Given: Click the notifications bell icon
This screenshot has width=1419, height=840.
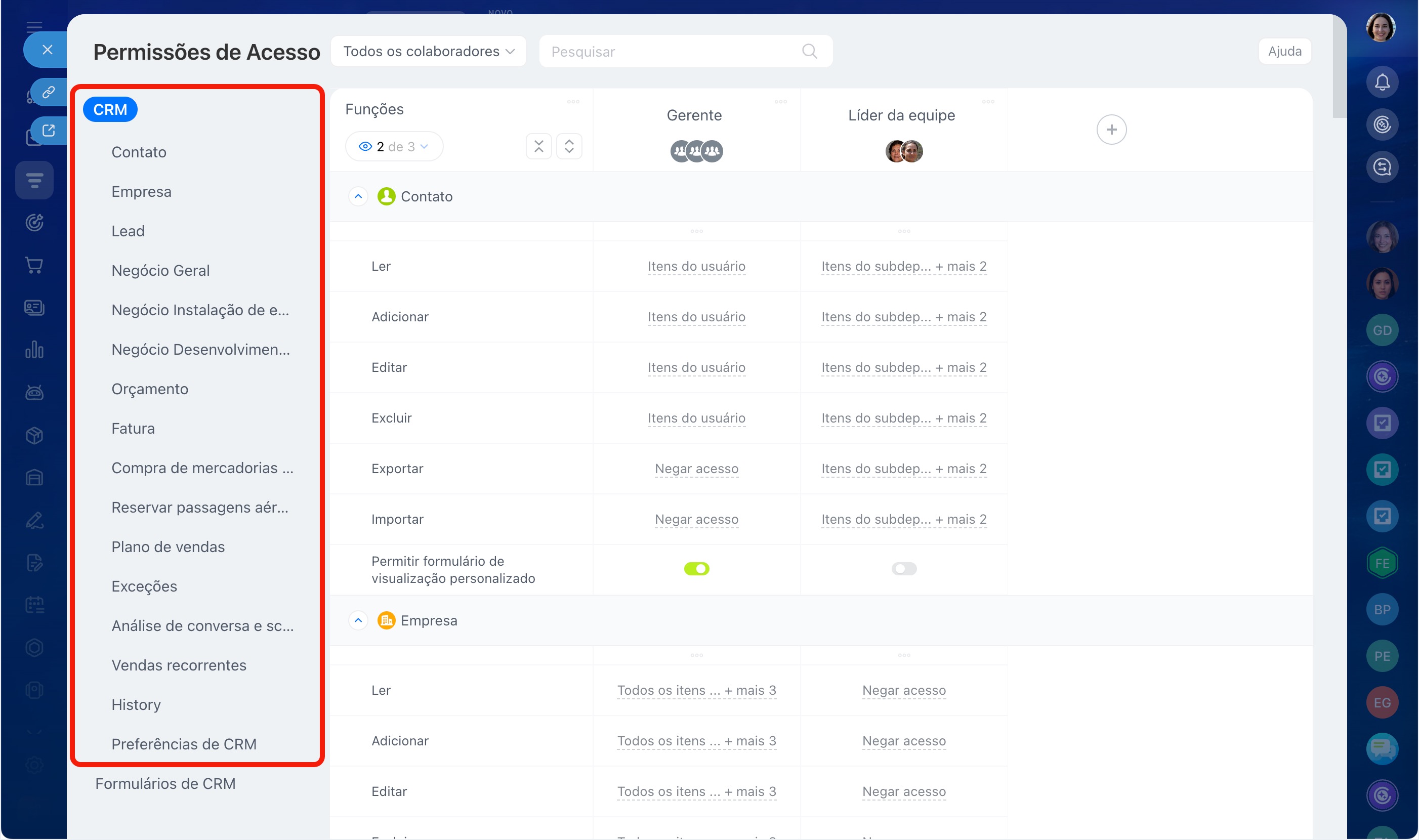Looking at the screenshot, I should click(1382, 82).
